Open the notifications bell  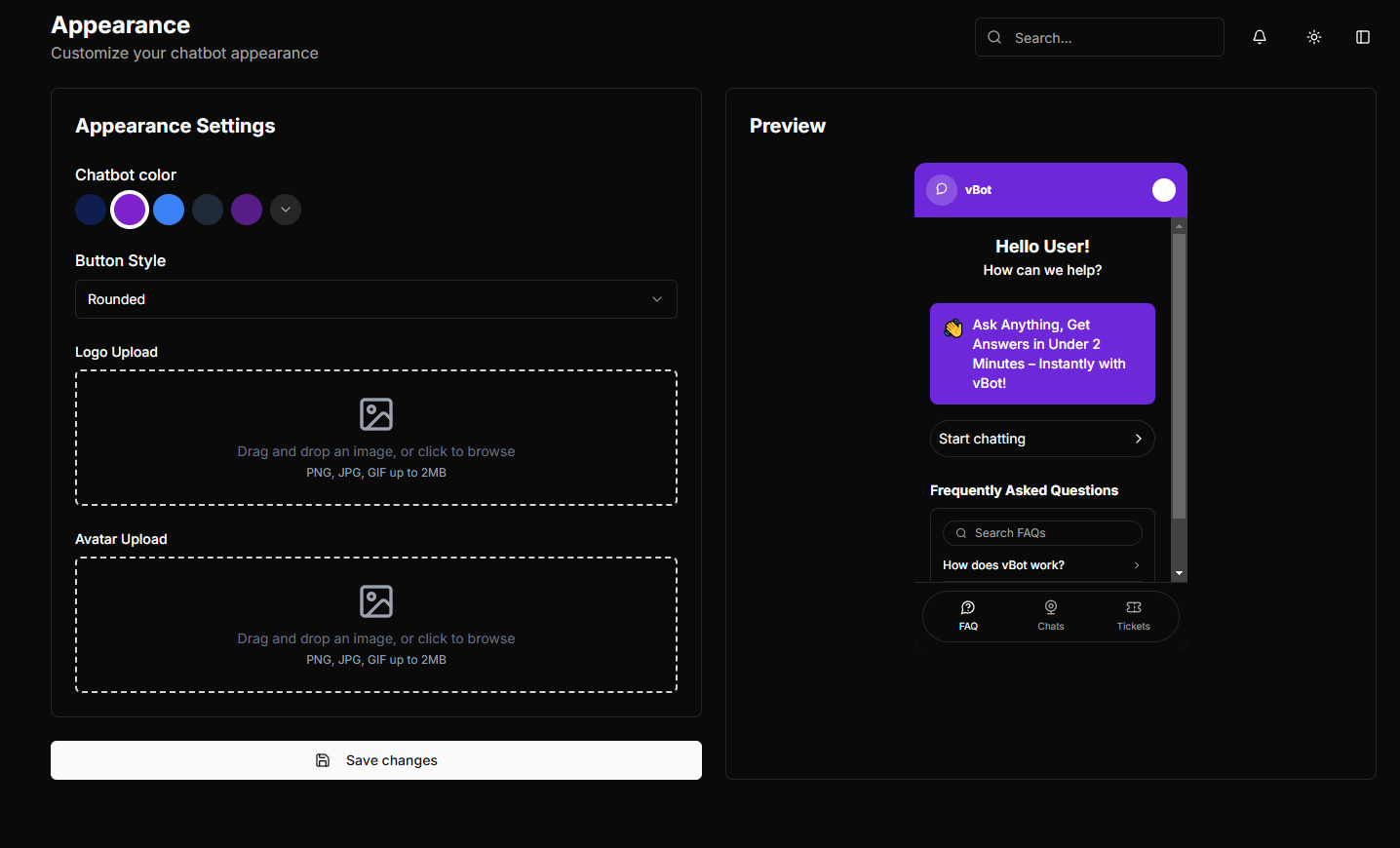[x=1260, y=37]
